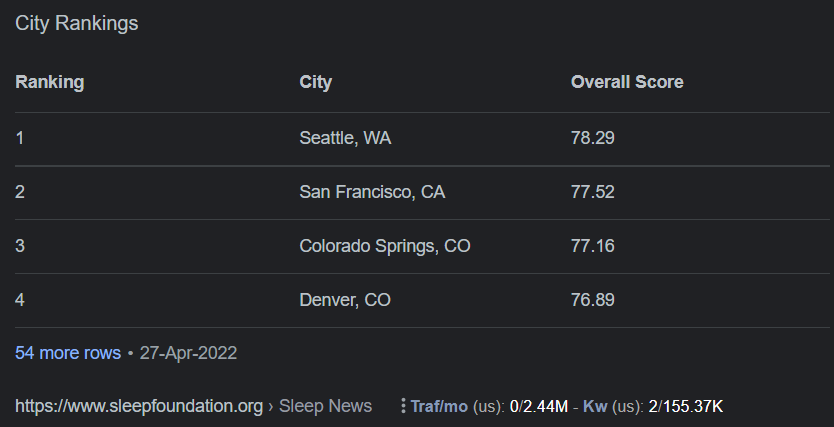Click the 76.89 score for Denver

[x=593, y=300]
